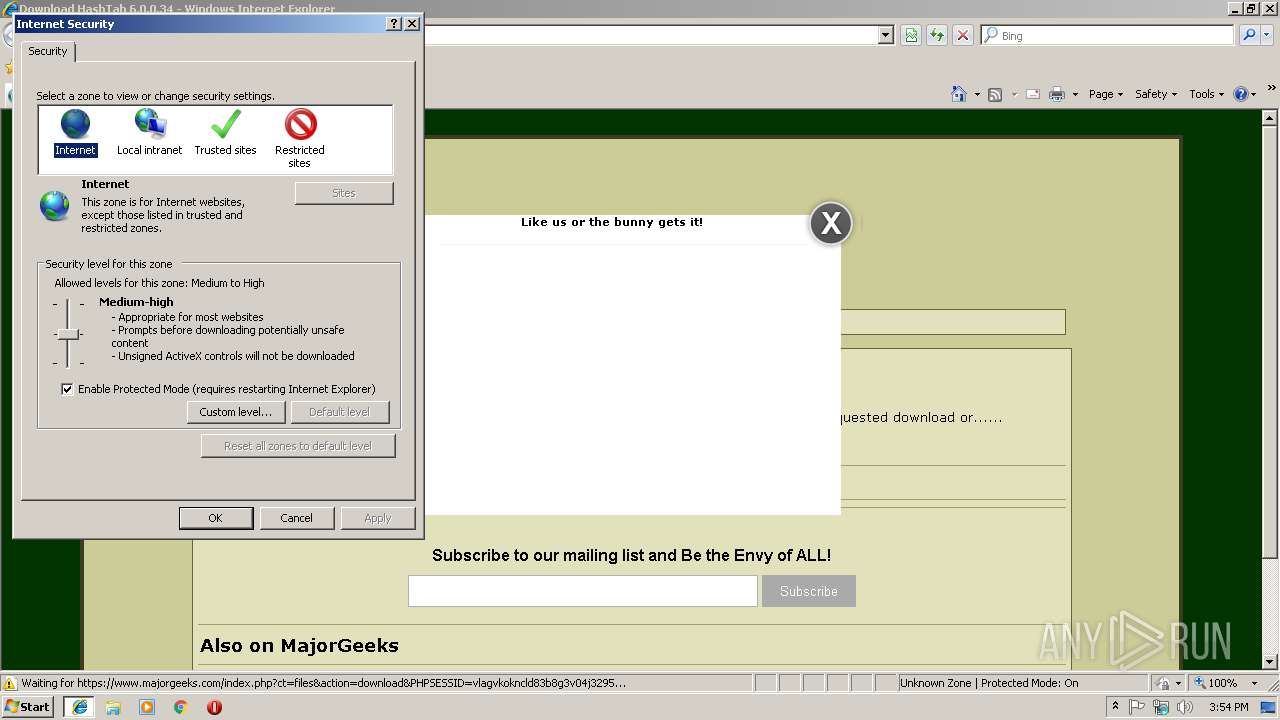
Task: Expand the Help dropdown arrow
Action: coord(1254,94)
